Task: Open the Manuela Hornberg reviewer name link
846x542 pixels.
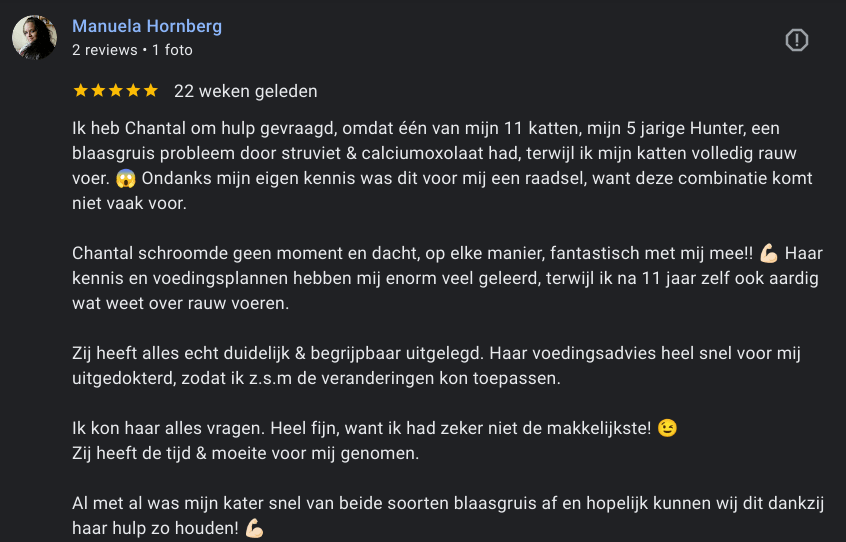Action: tap(147, 26)
